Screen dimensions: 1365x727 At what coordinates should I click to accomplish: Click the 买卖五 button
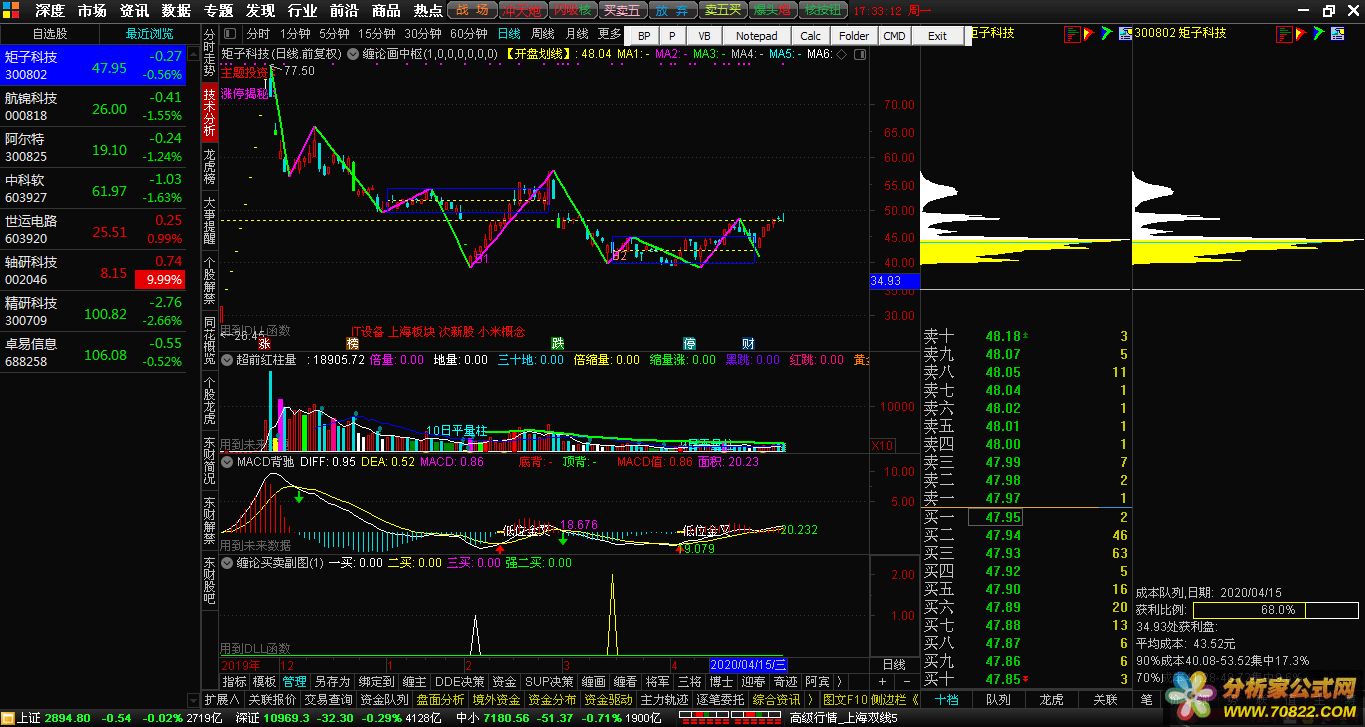coord(621,11)
